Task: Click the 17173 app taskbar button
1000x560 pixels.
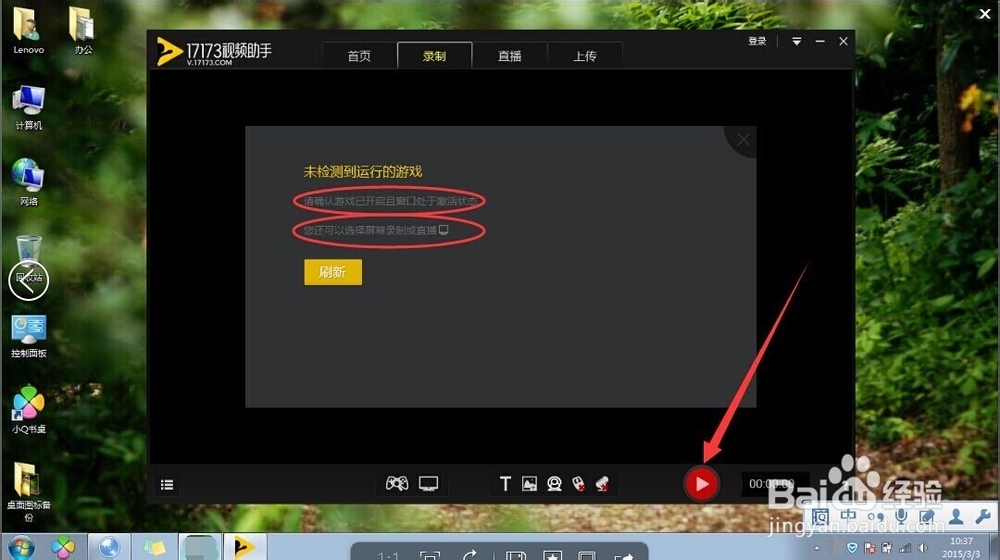Action: [x=244, y=547]
